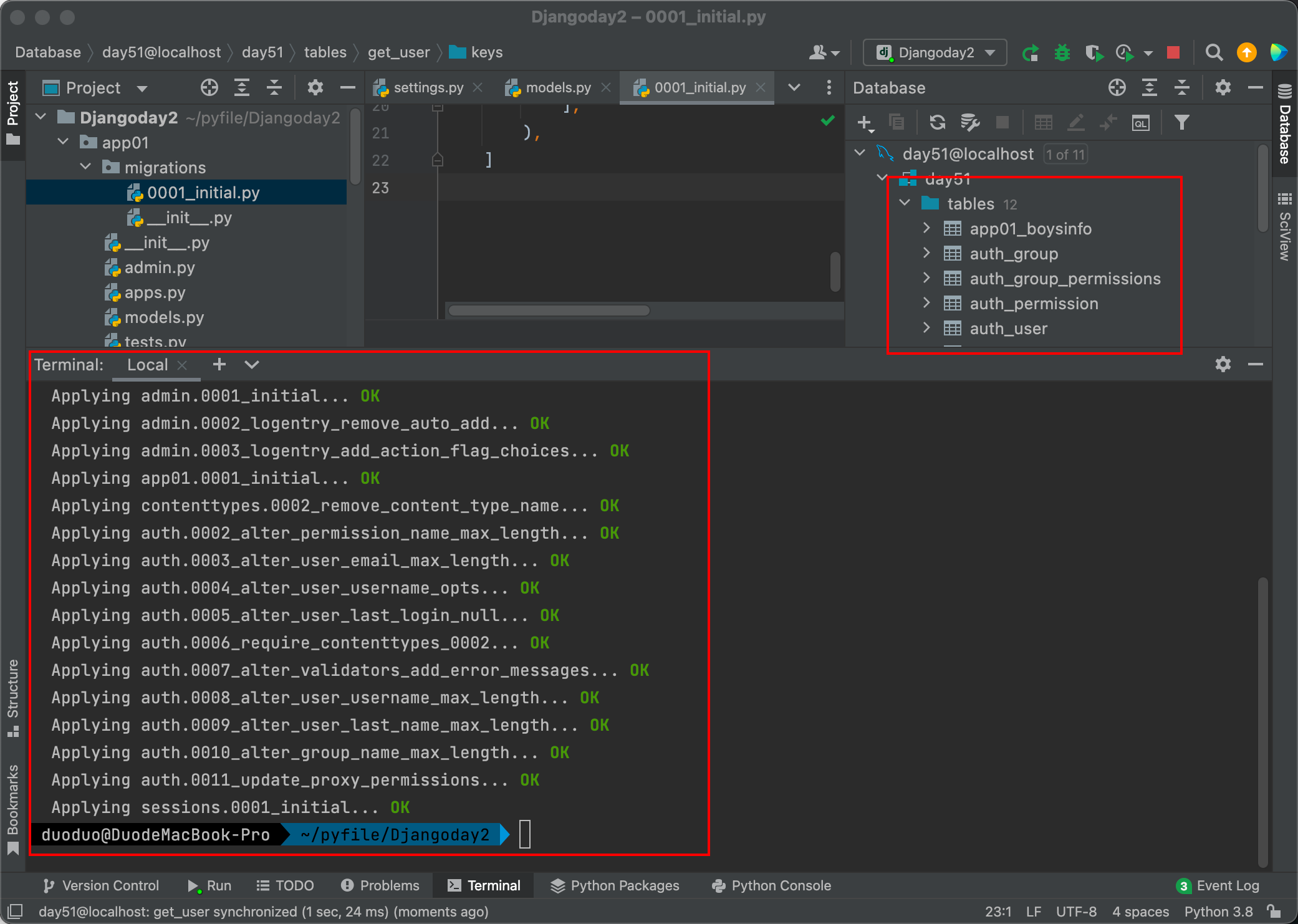
Task: Open the Python Packages tool window
Action: pos(615,885)
